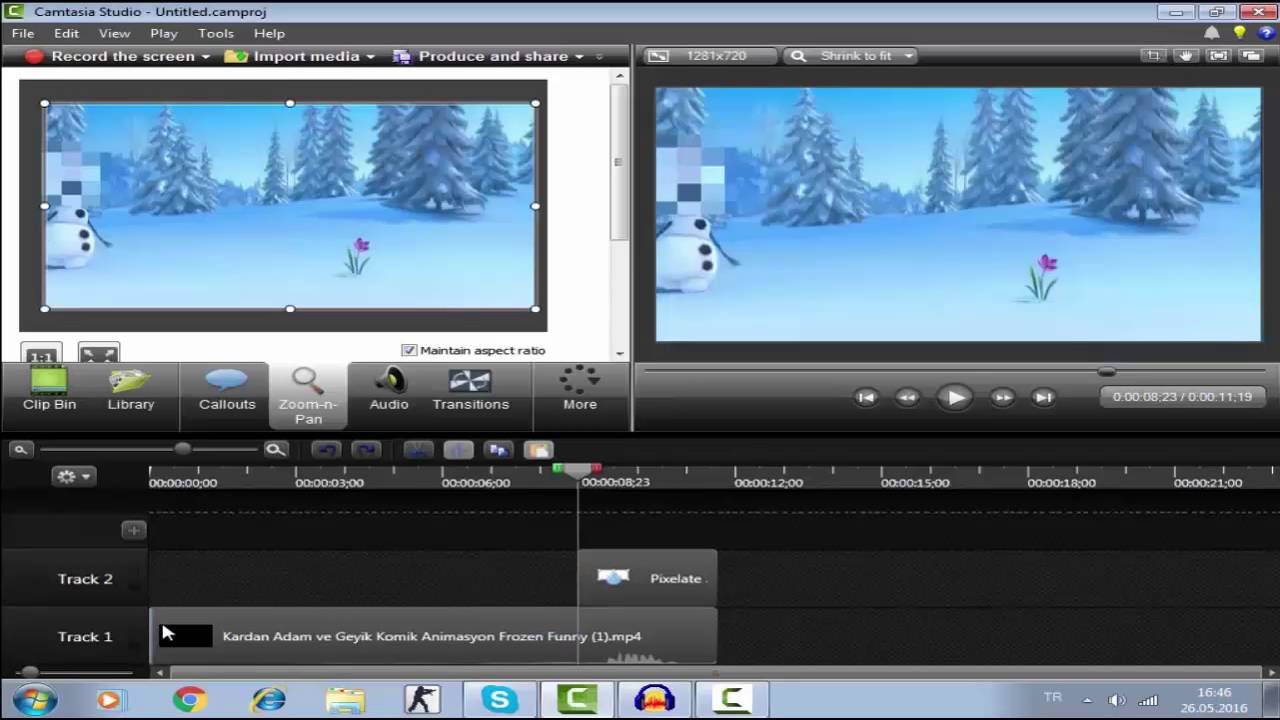Image resolution: width=1280 pixels, height=720 pixels.
Task: Expand Import media dropdown arrow
Action: point(370,57)
